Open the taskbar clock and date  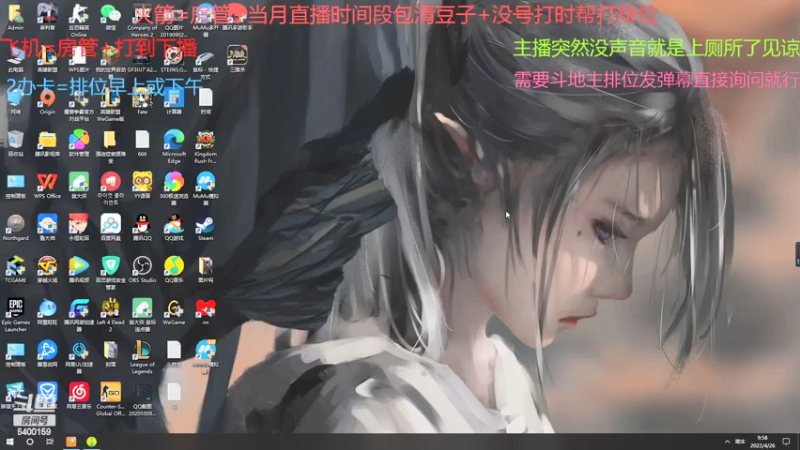point(763,441)
